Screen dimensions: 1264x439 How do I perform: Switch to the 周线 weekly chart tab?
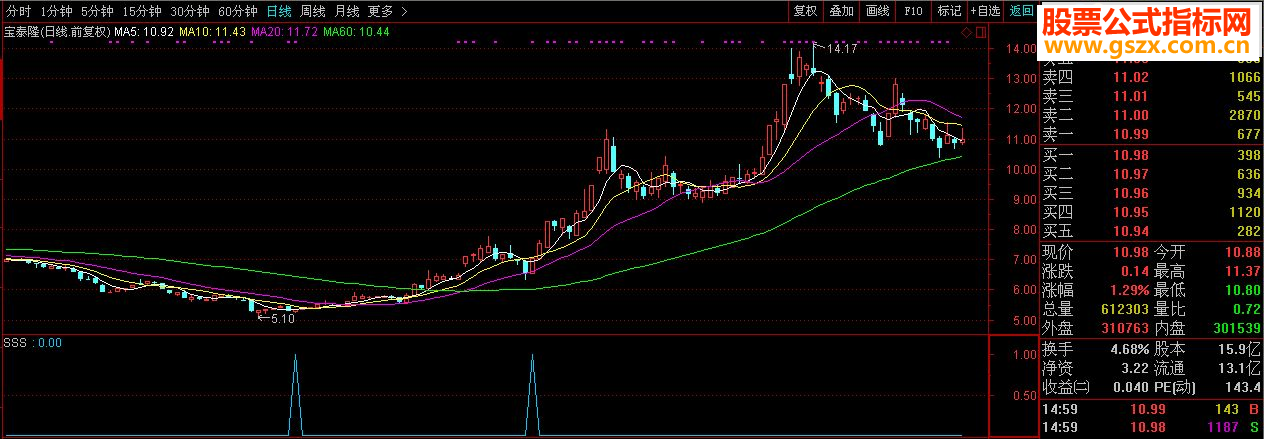pyautogui.click(x=313, y=11)
